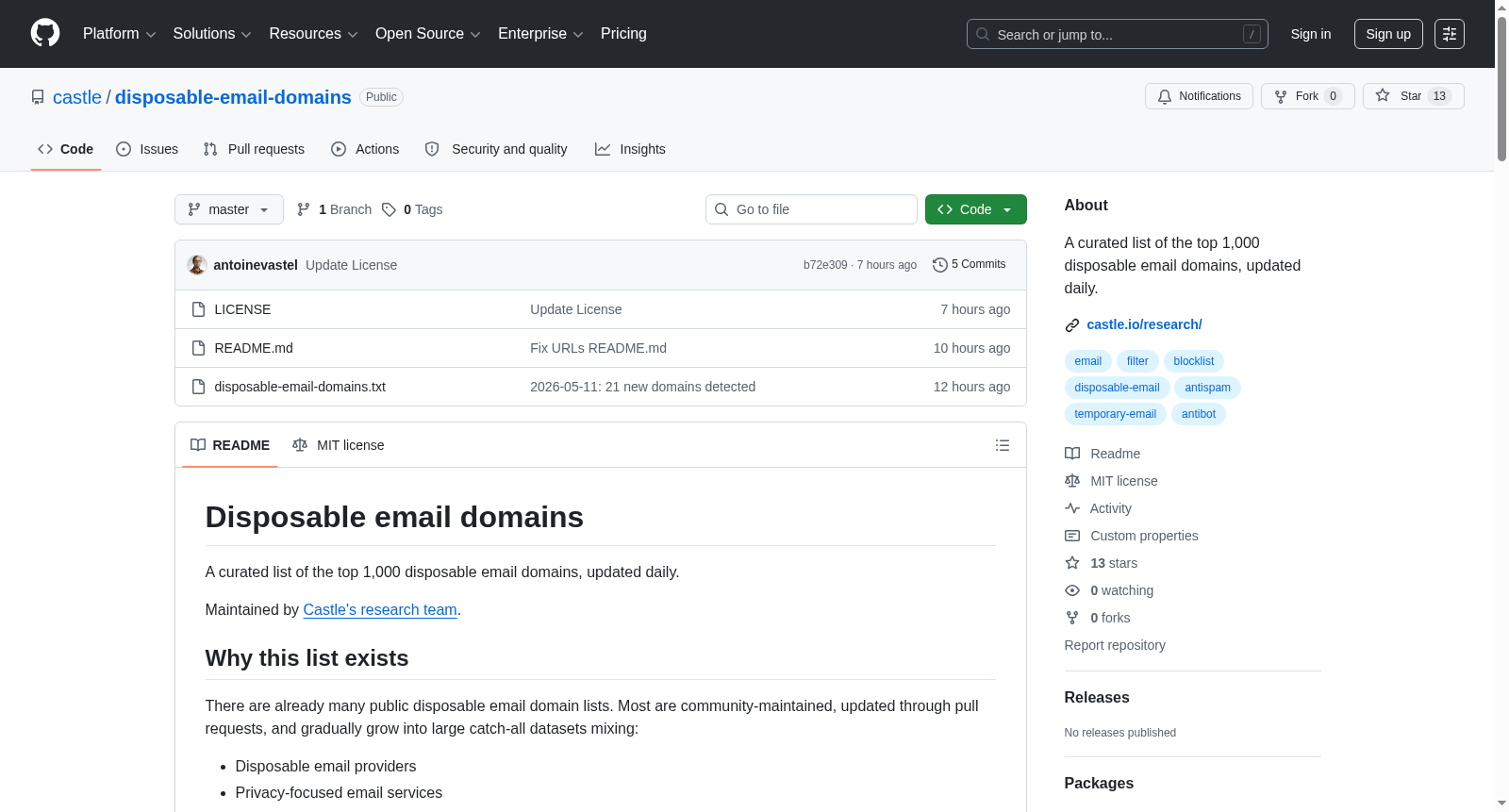Click the disposable-email-domains.txt file icon
The width and height of the screenshot is (1509, 812).
[x=198, y=387]
